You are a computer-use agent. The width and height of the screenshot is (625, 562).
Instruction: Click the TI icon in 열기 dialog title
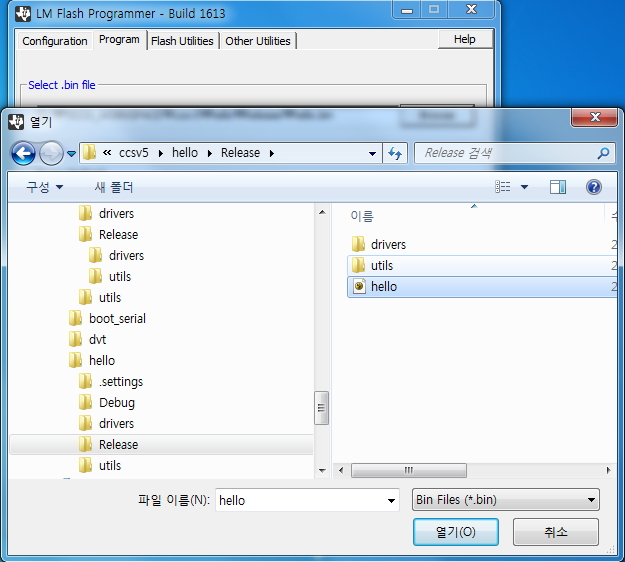(x=16, y=122)
